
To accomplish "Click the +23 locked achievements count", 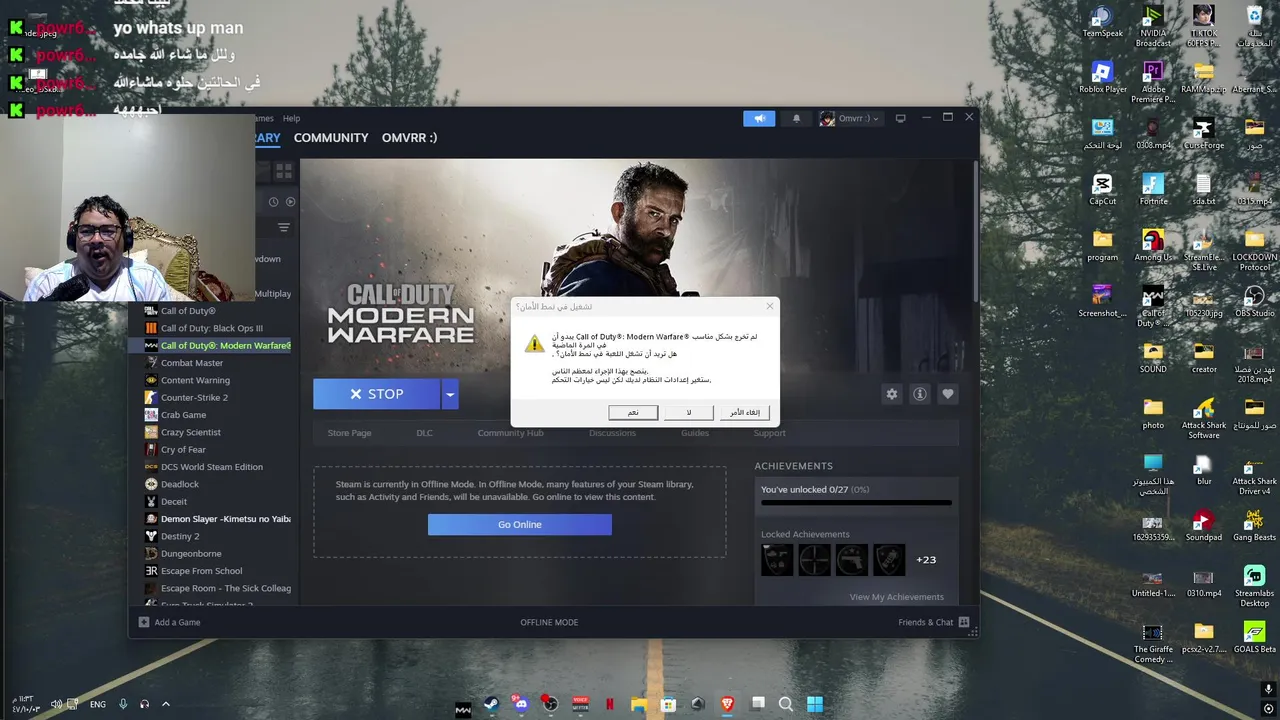I will (926, 560).
